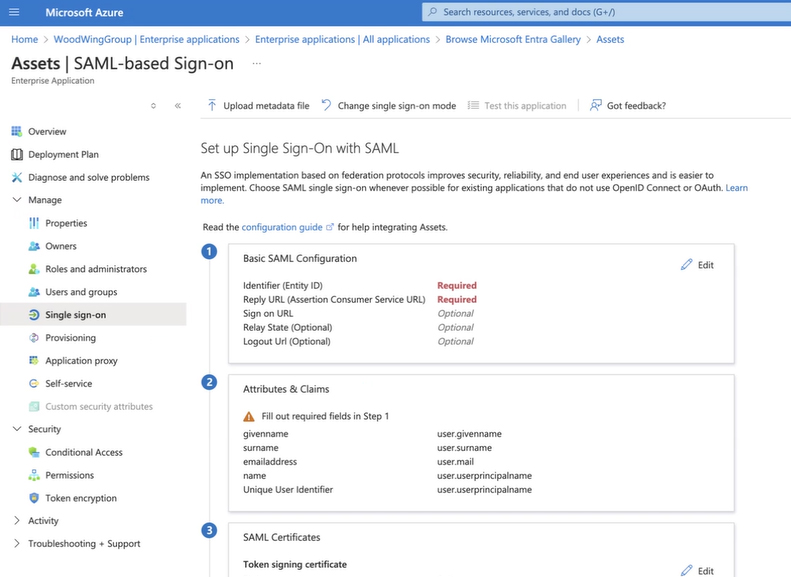Click the Properties bars icon
Viewport: 791px width, 577px height.
(x=34, y=223)
